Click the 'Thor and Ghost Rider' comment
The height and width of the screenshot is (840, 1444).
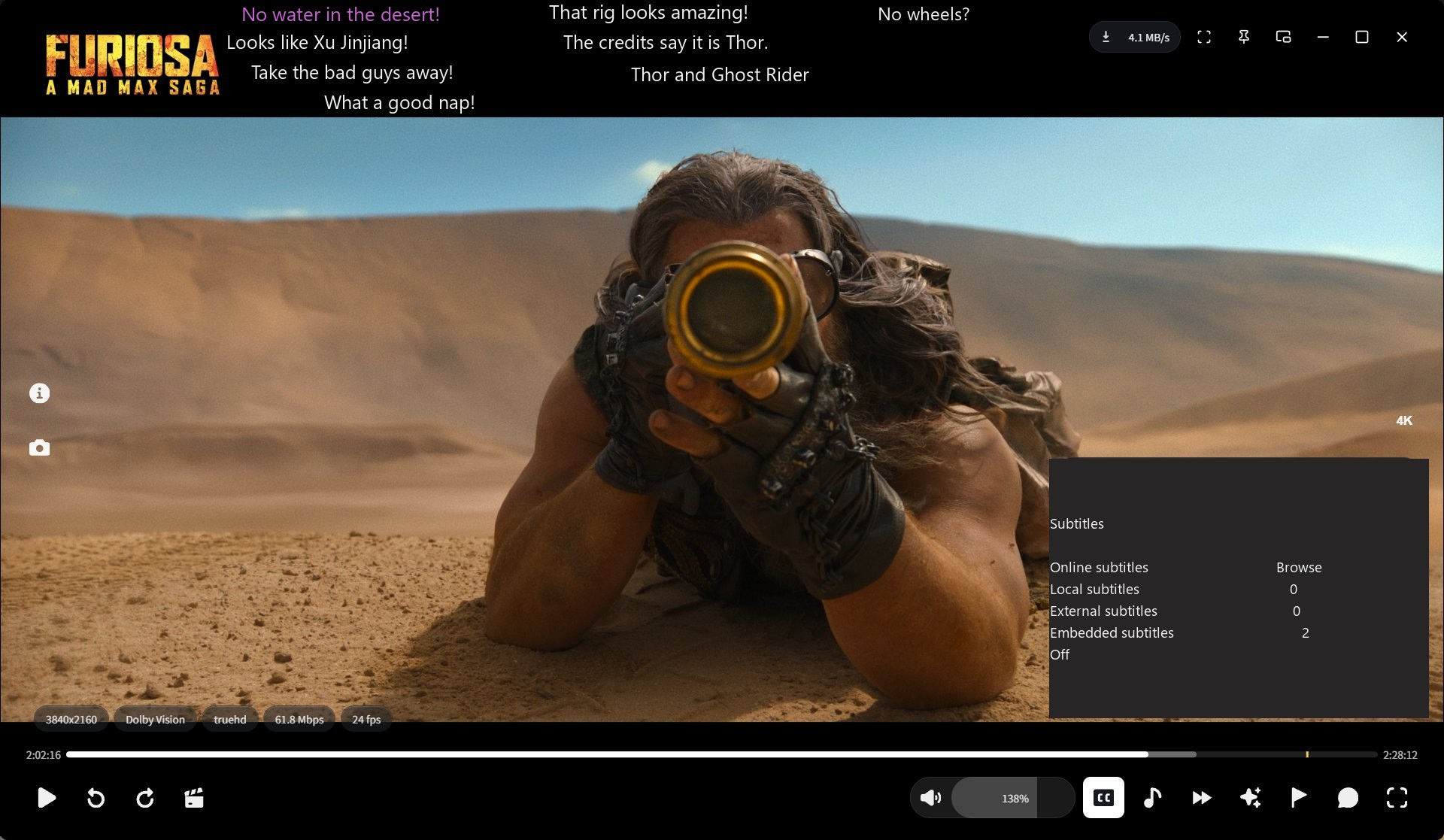click(720, 74)
